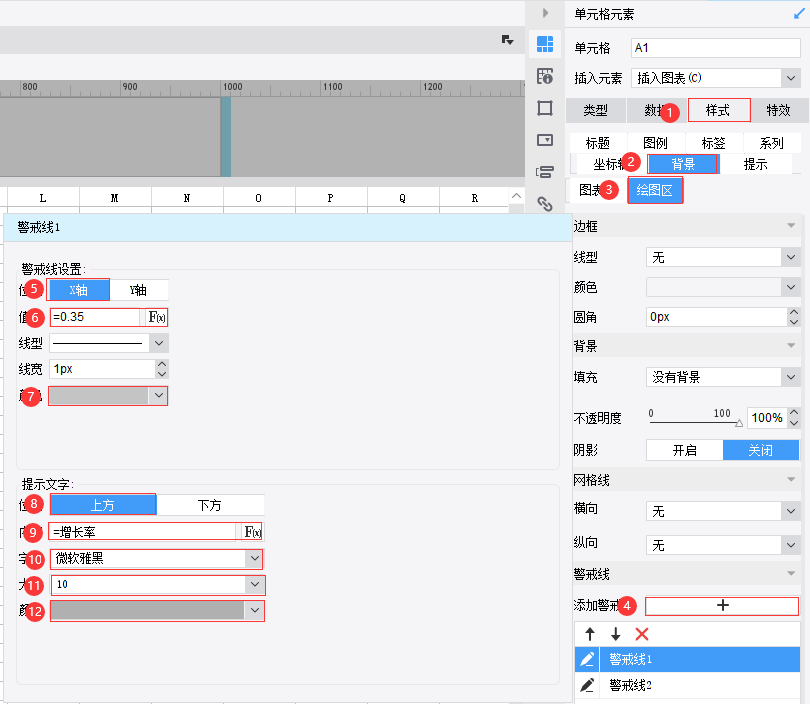The height and width of the screenshot is (704, 810).
Task: Select 警戒线2 in the list
Action: 688,685
